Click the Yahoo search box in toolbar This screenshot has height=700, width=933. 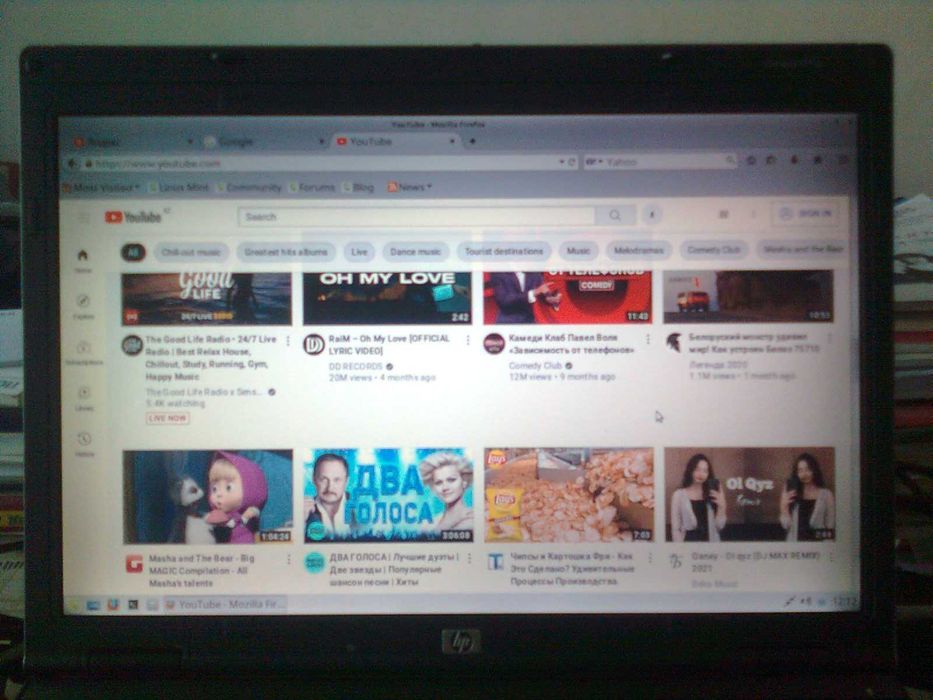tap(660, 161)
